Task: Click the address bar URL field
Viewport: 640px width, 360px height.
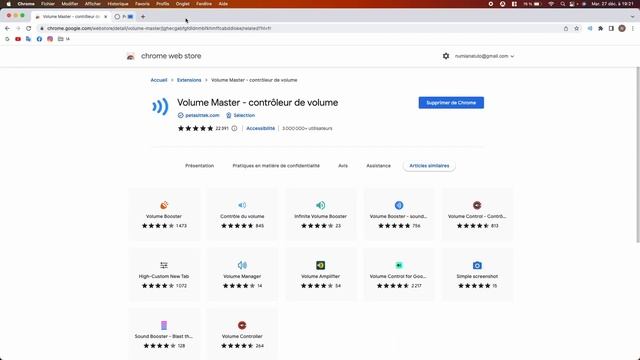Action: coord(300,28)
